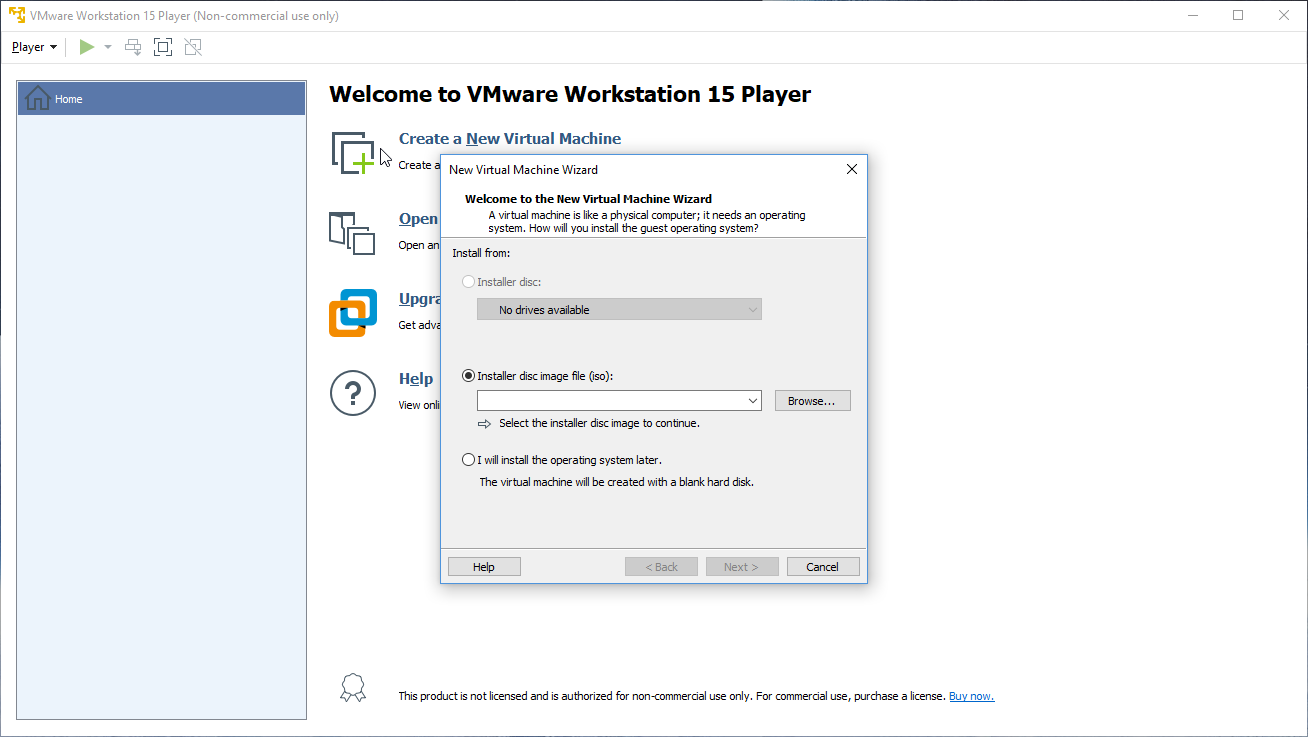
Task: Click 'Welcome to the New Virtual Machine Wizard' heading
Action: [x=588, y=199]
